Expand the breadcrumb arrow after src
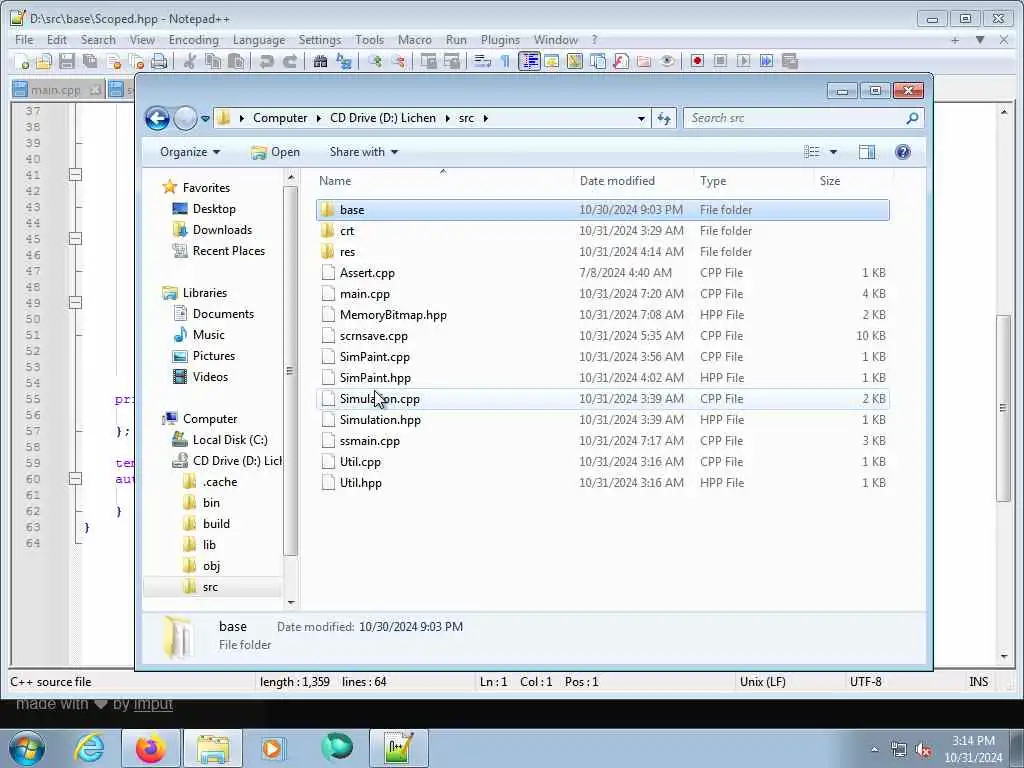1024x768 pixels. tap(485, 118)
